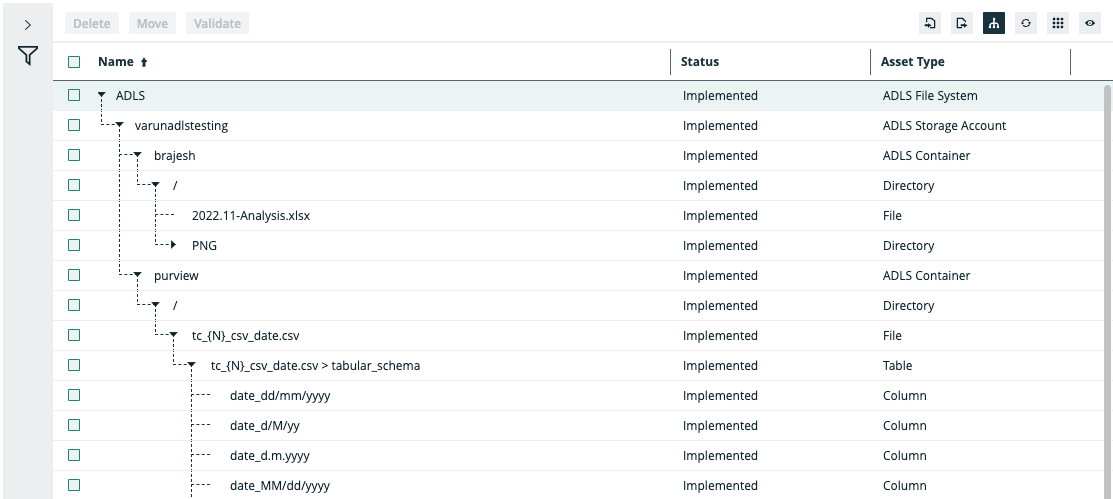Expand the PNG directory node
This screenshot has width=1113, height=499.
[174, 246]
